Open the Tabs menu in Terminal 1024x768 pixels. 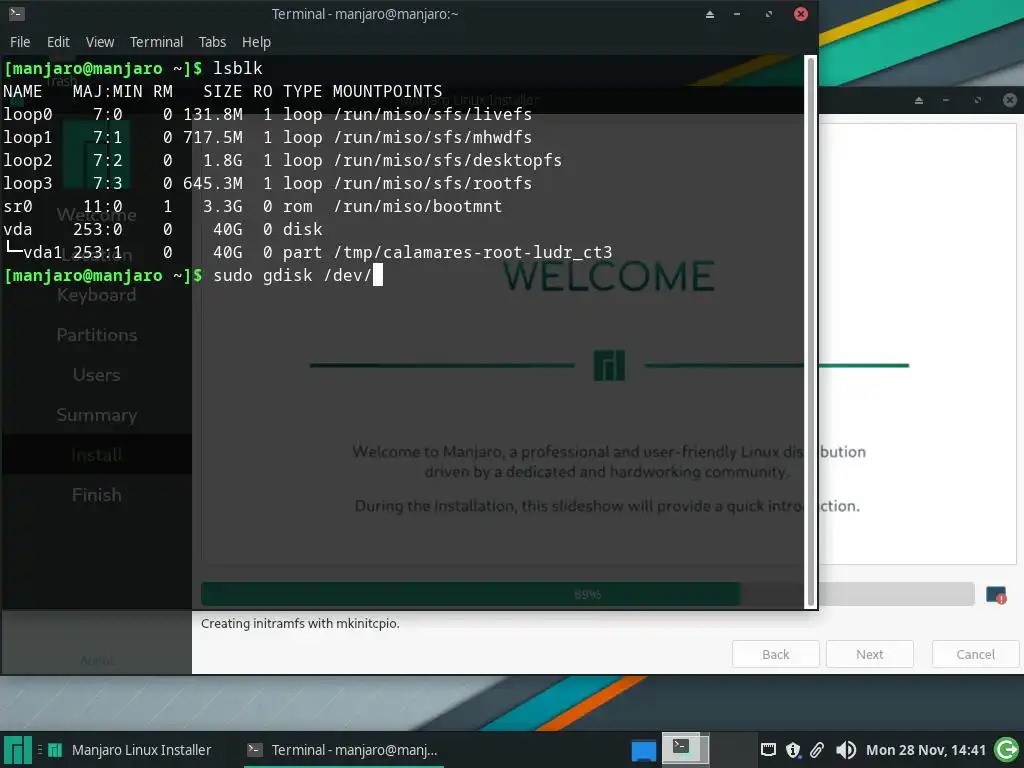(x=212, y=42)
